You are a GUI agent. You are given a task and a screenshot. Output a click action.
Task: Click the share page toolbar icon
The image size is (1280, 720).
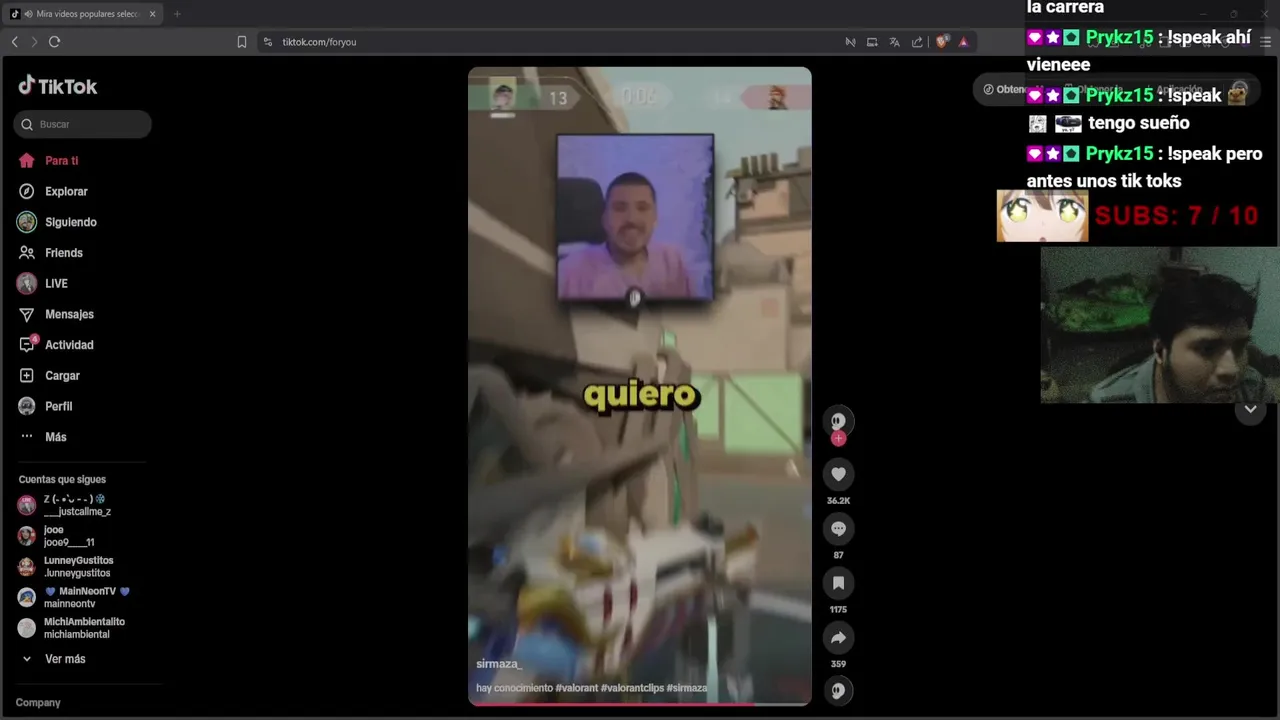pyautogui.click(x=917, y=42)
